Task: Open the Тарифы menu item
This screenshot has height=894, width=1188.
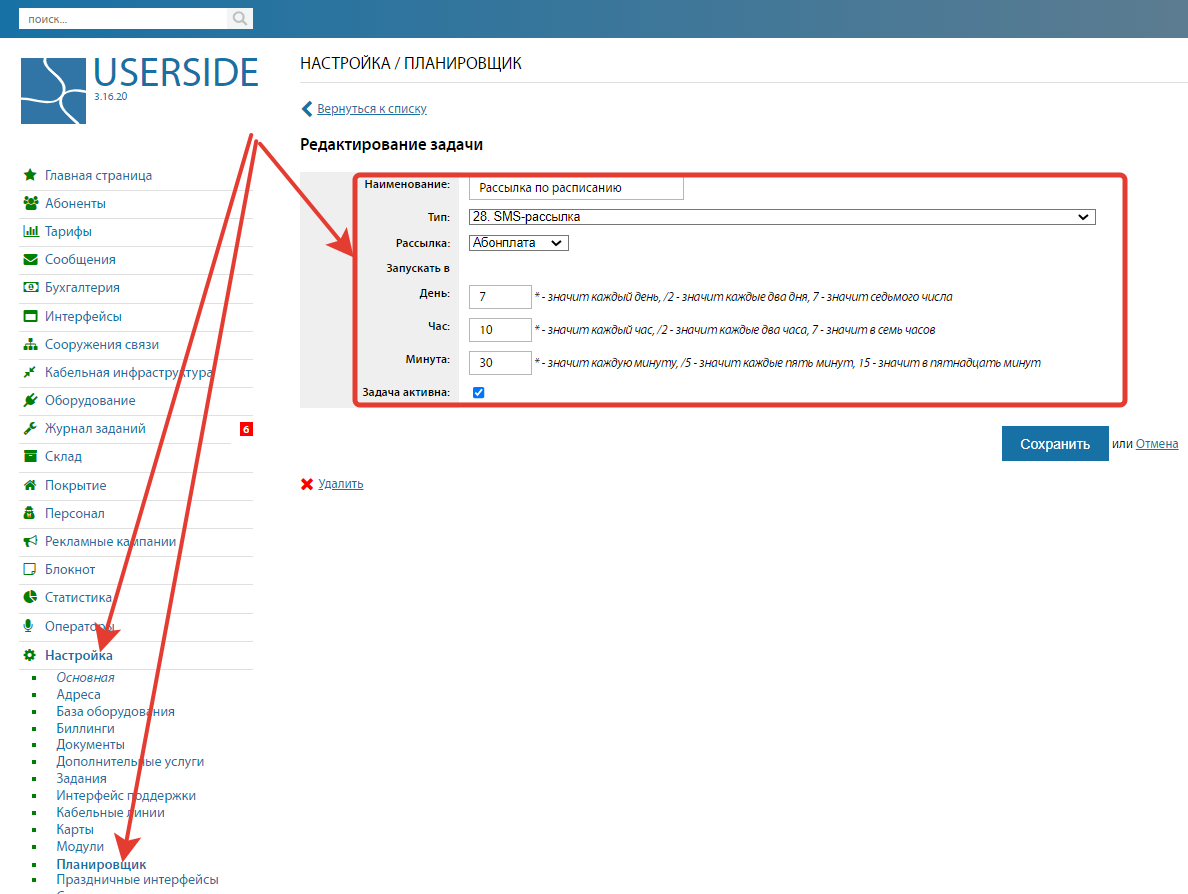Action: pos(68,231)
